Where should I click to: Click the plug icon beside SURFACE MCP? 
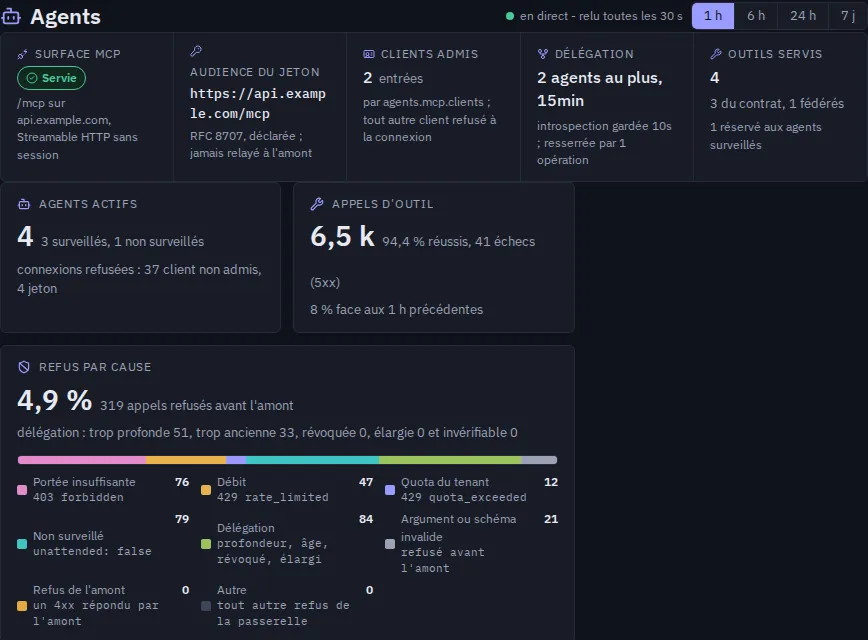[x=22, y=54]
